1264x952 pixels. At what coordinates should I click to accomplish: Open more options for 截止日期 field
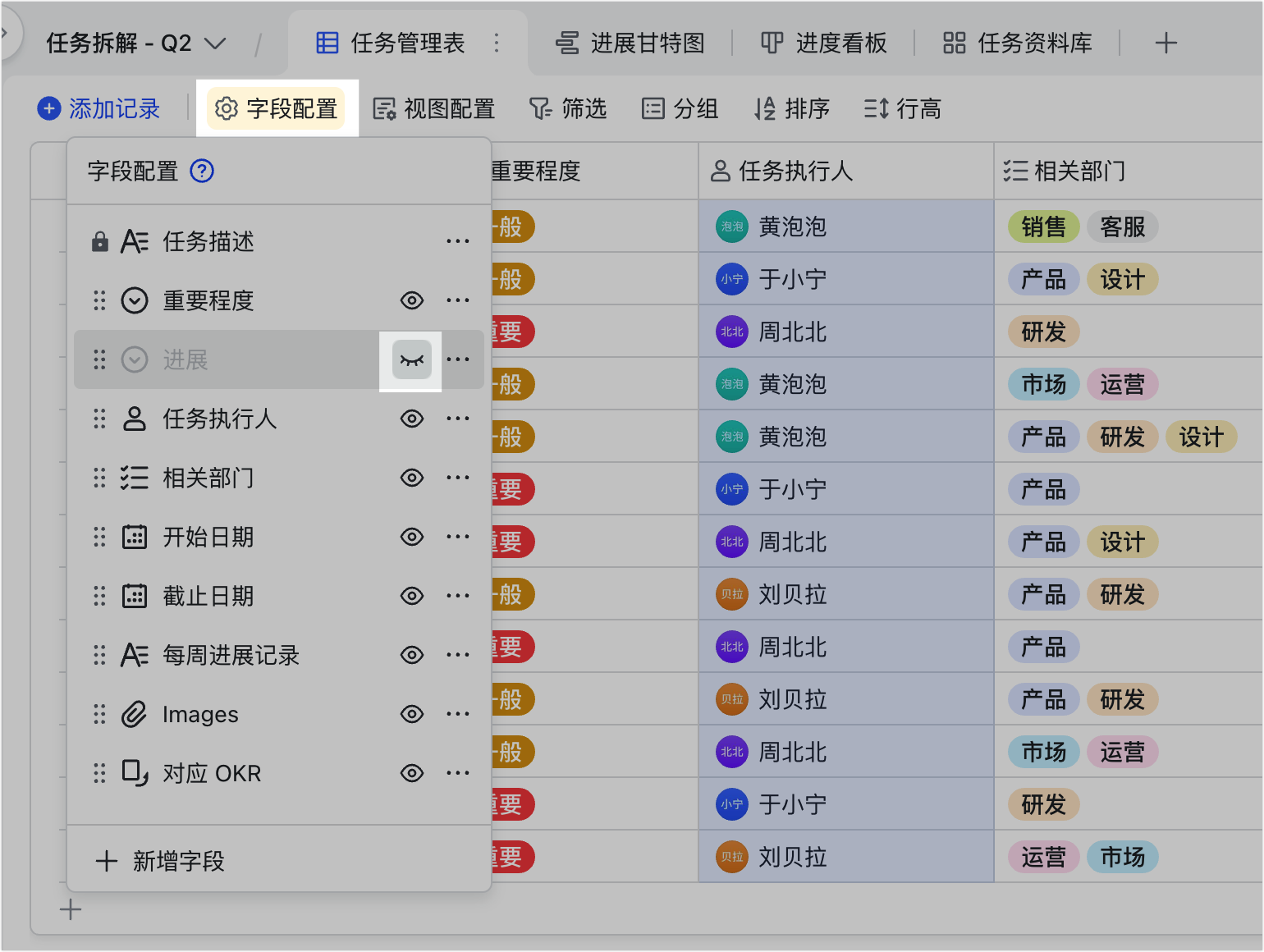click(x=458, y=596)
